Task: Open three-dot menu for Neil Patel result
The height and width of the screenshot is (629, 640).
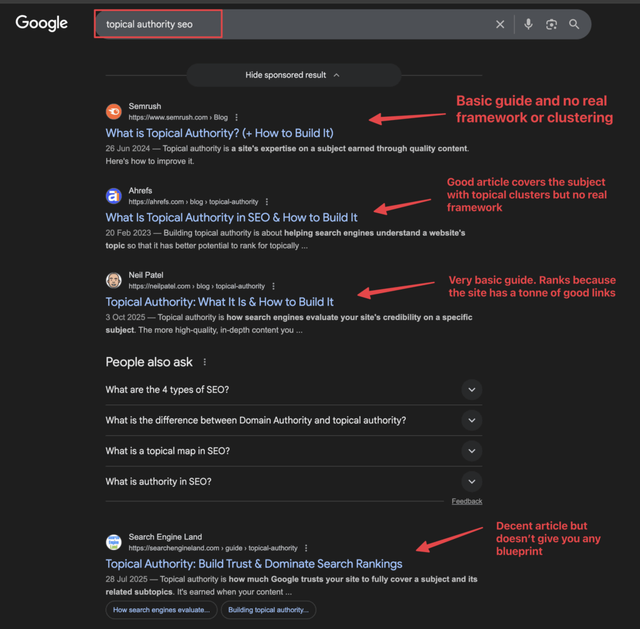Action: pos(273,286)
